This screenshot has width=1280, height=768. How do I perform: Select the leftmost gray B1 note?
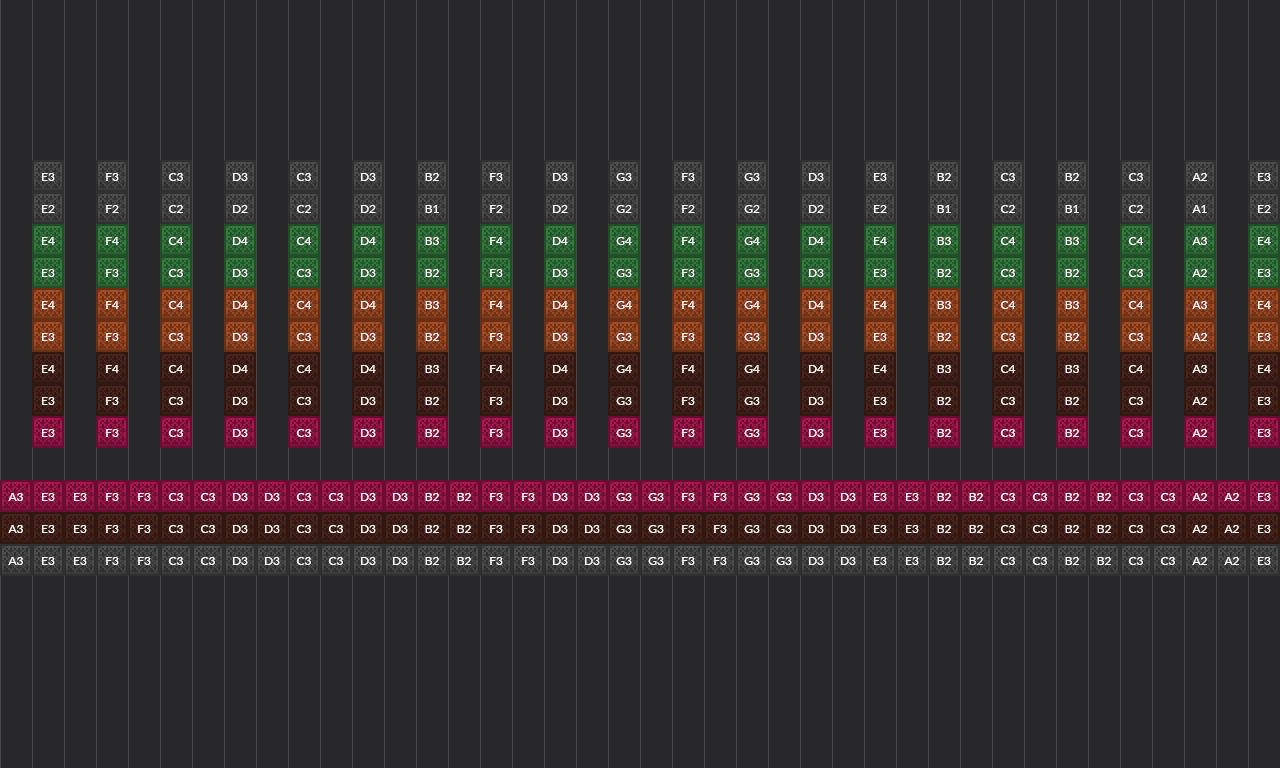pyautogui.click(x=432, y=209)
